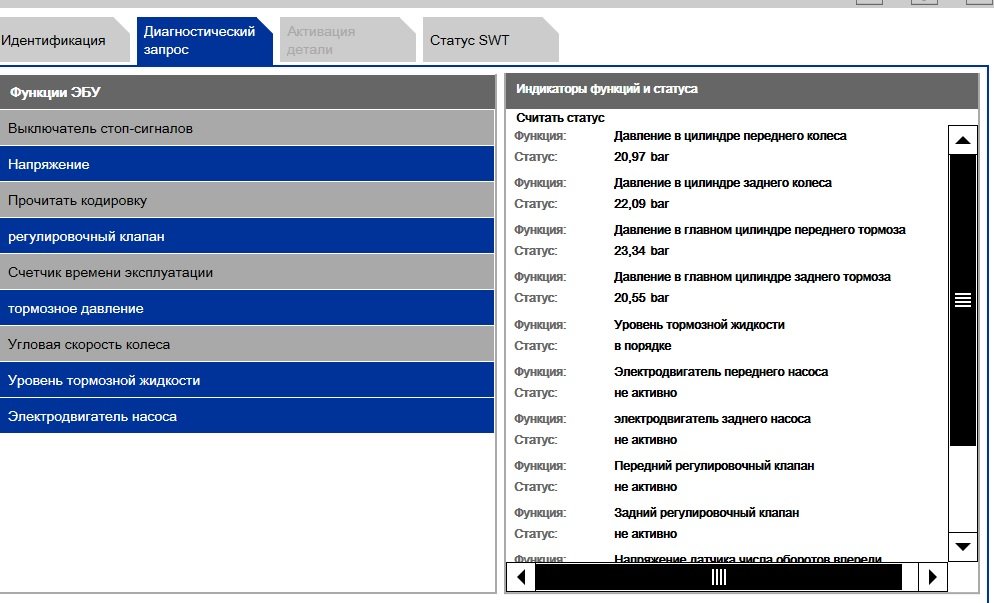Choose Прочитать кодировку in the list
The height and width of the screenshot is (603, 994).
coord(247,200)
